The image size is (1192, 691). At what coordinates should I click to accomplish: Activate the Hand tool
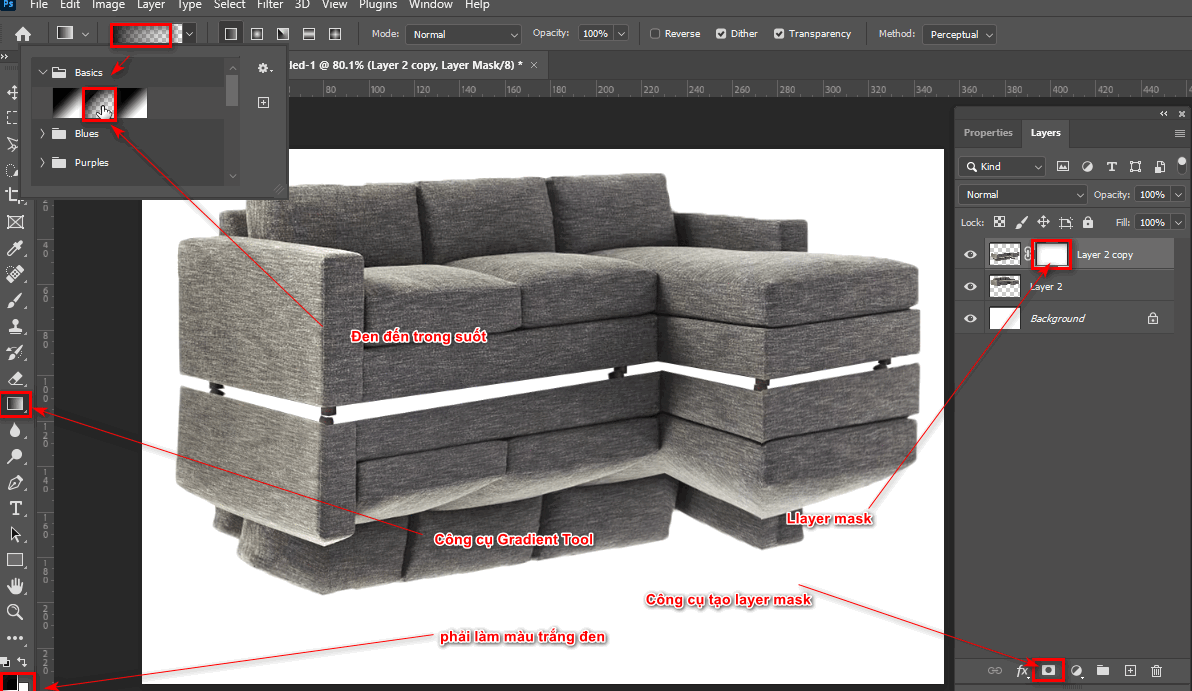pos(15,586)
